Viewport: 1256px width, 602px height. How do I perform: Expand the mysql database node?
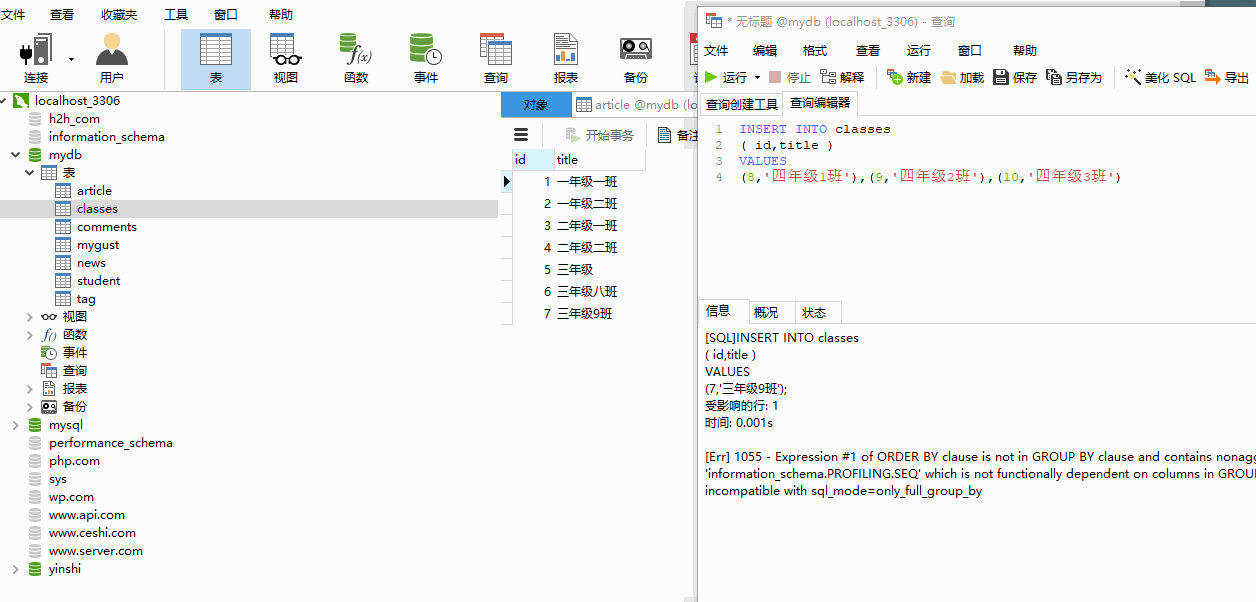[x=16, y=425]
